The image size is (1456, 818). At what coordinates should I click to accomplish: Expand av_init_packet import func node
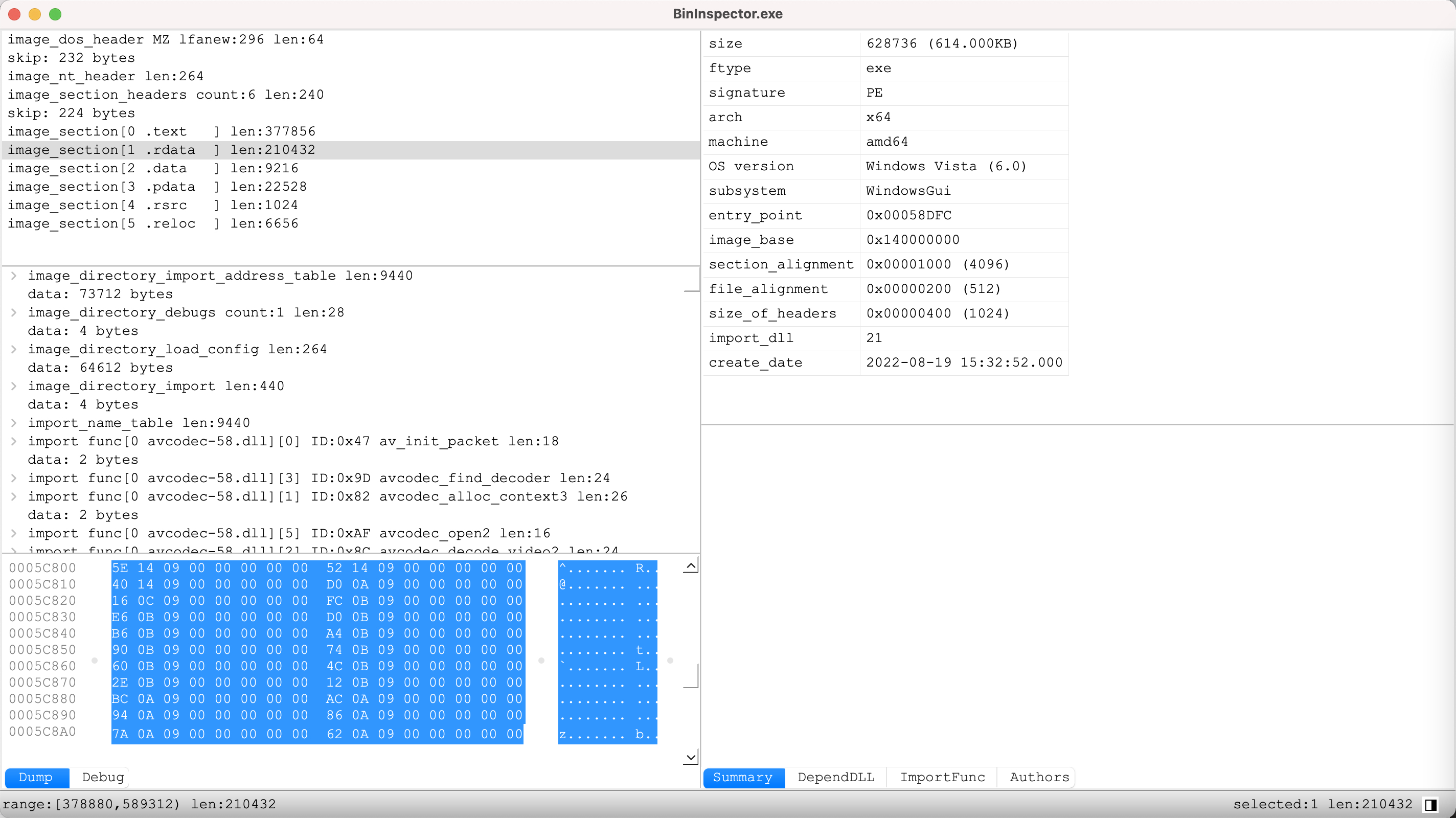[x=14, y=442]
